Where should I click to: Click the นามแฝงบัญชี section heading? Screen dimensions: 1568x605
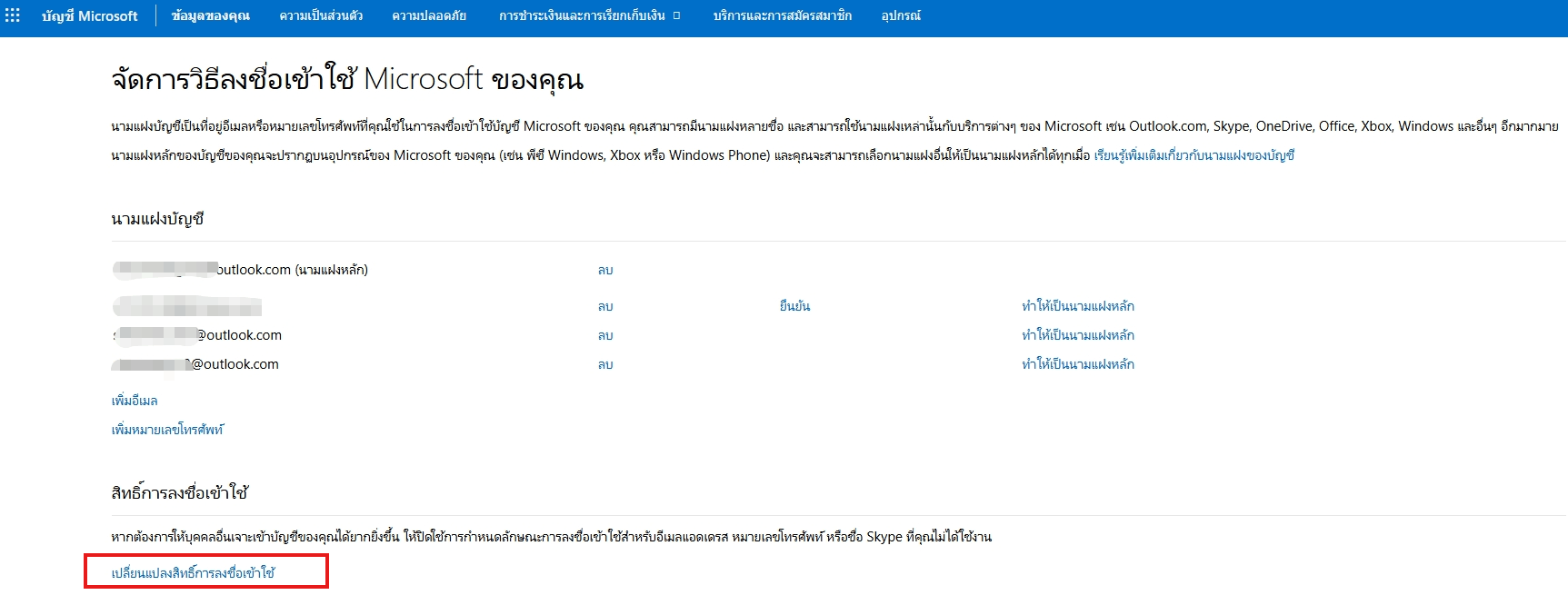[157, 220]
